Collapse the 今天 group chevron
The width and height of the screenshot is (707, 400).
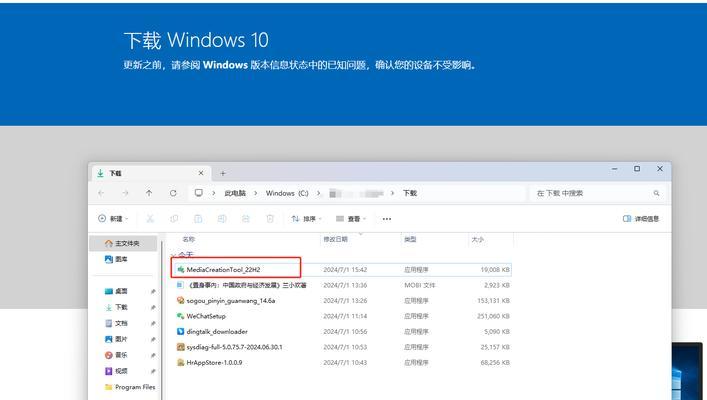[x=173, y=255]
